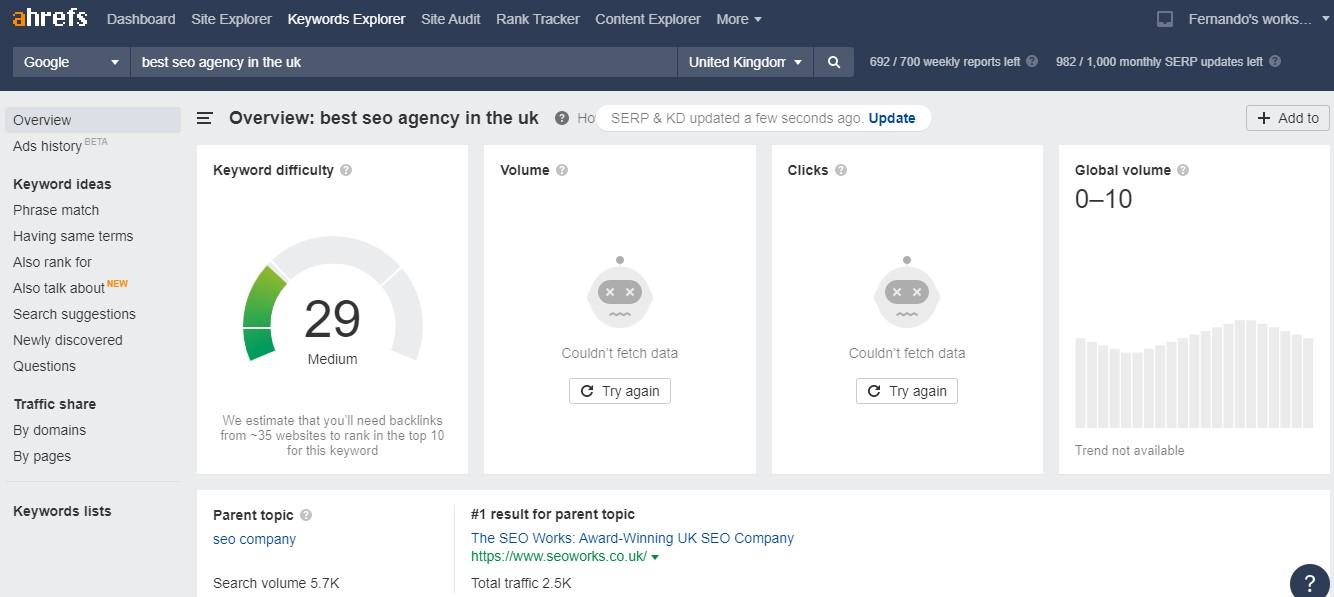This screenshot has width=1334, height=597.
Task: Click Try again under Volume
Action: pos(620,391)
